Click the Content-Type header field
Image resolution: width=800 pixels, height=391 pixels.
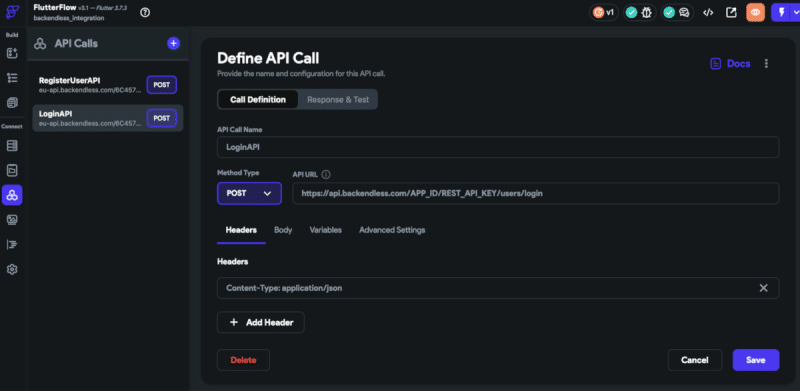click(x=498, y=288)
